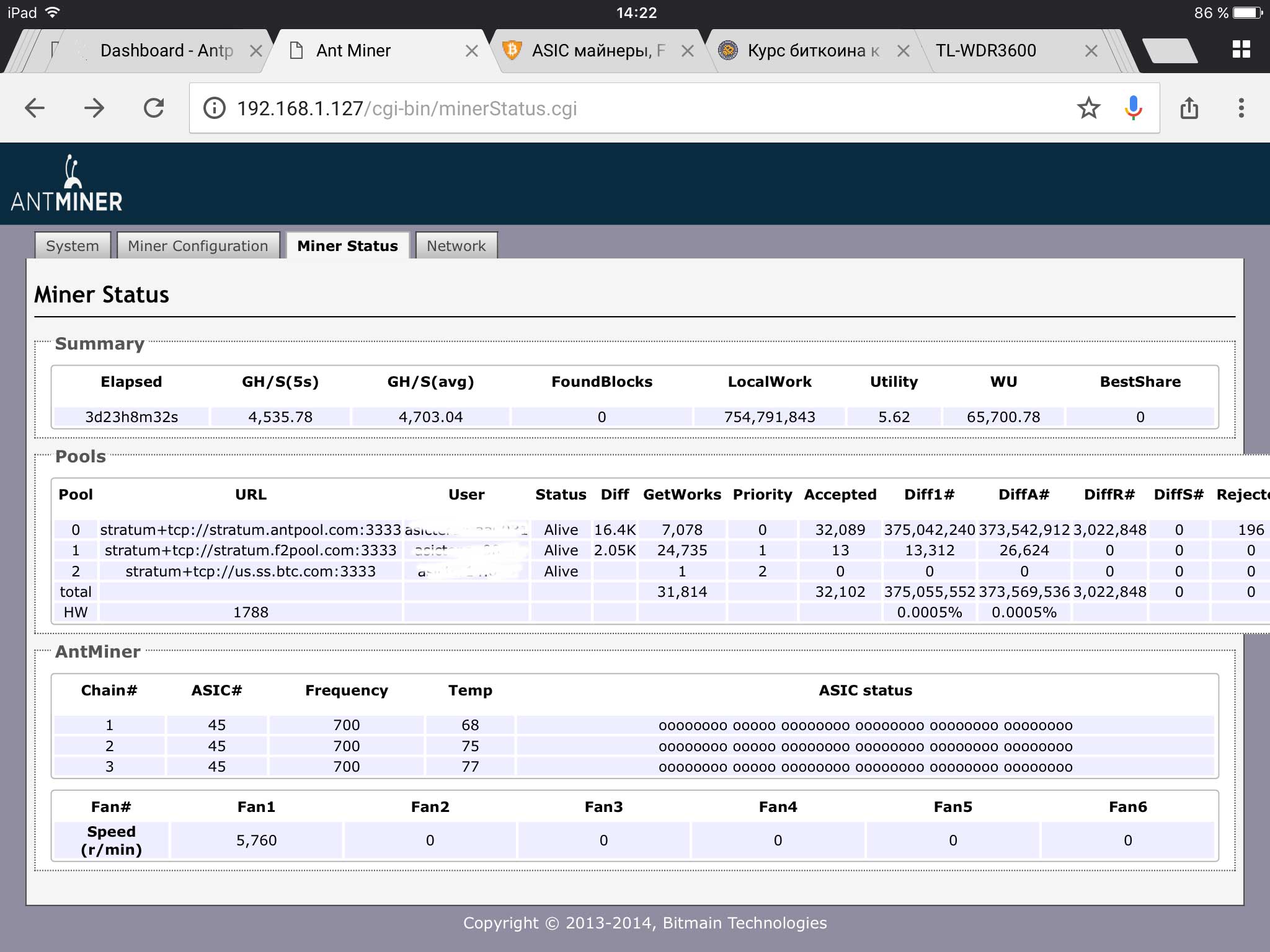
Task: View the site info icon in address bar
Action: point(215,108)
